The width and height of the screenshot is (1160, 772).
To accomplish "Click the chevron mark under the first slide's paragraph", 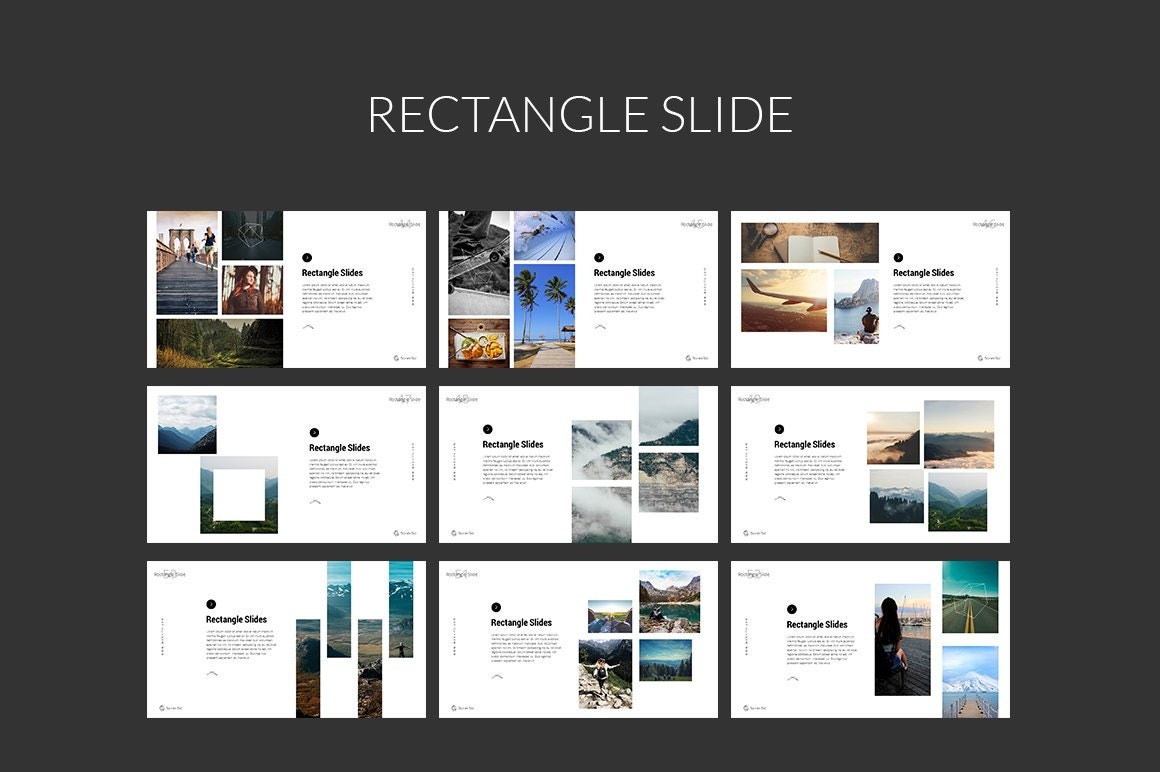I will [308, 327].
